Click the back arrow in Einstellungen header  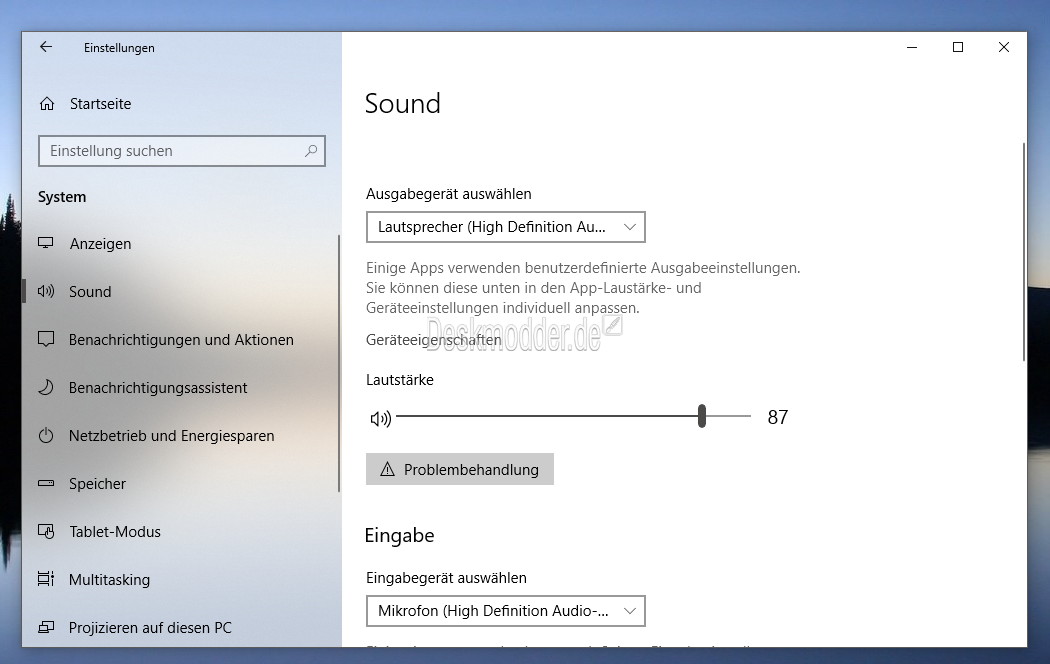click(46, 47)
